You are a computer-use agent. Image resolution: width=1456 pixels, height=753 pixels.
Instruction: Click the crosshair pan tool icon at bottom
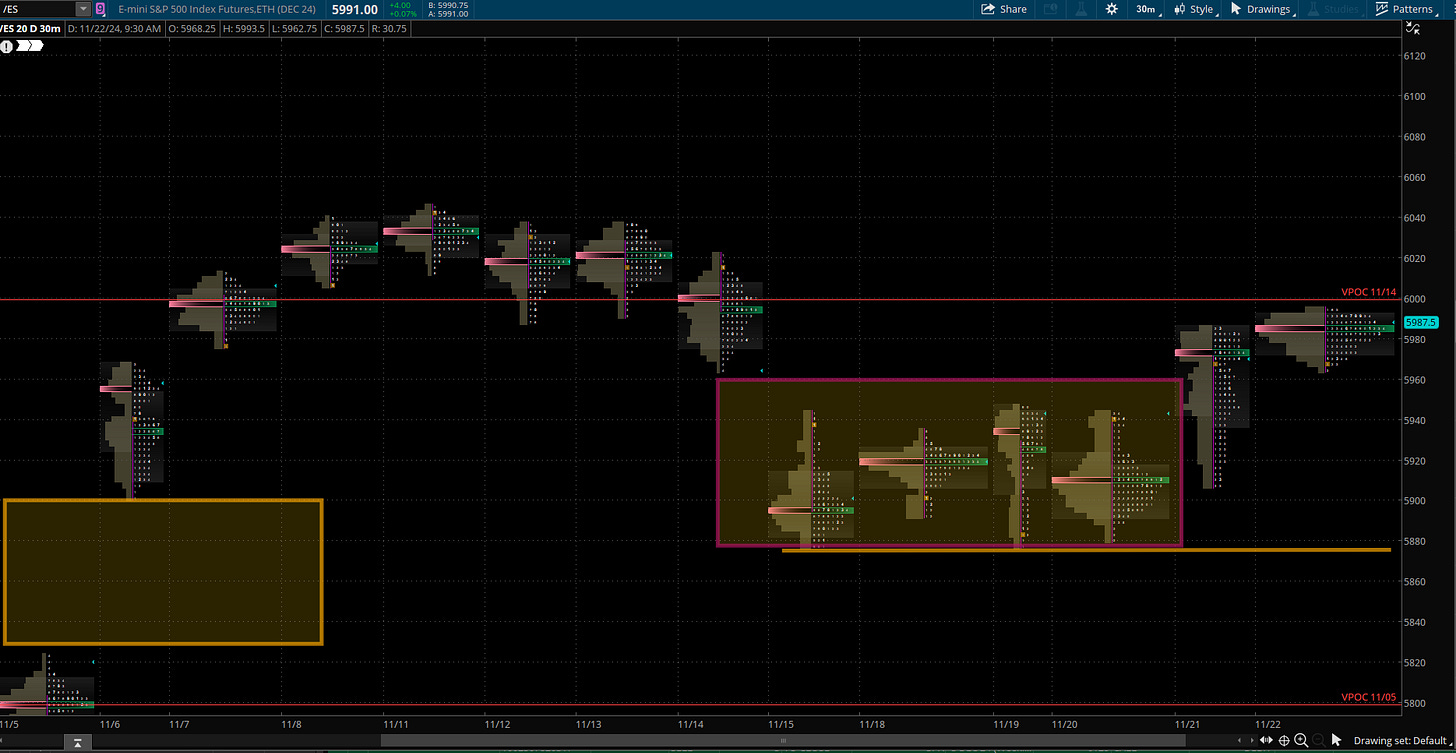pos(1285,741)
